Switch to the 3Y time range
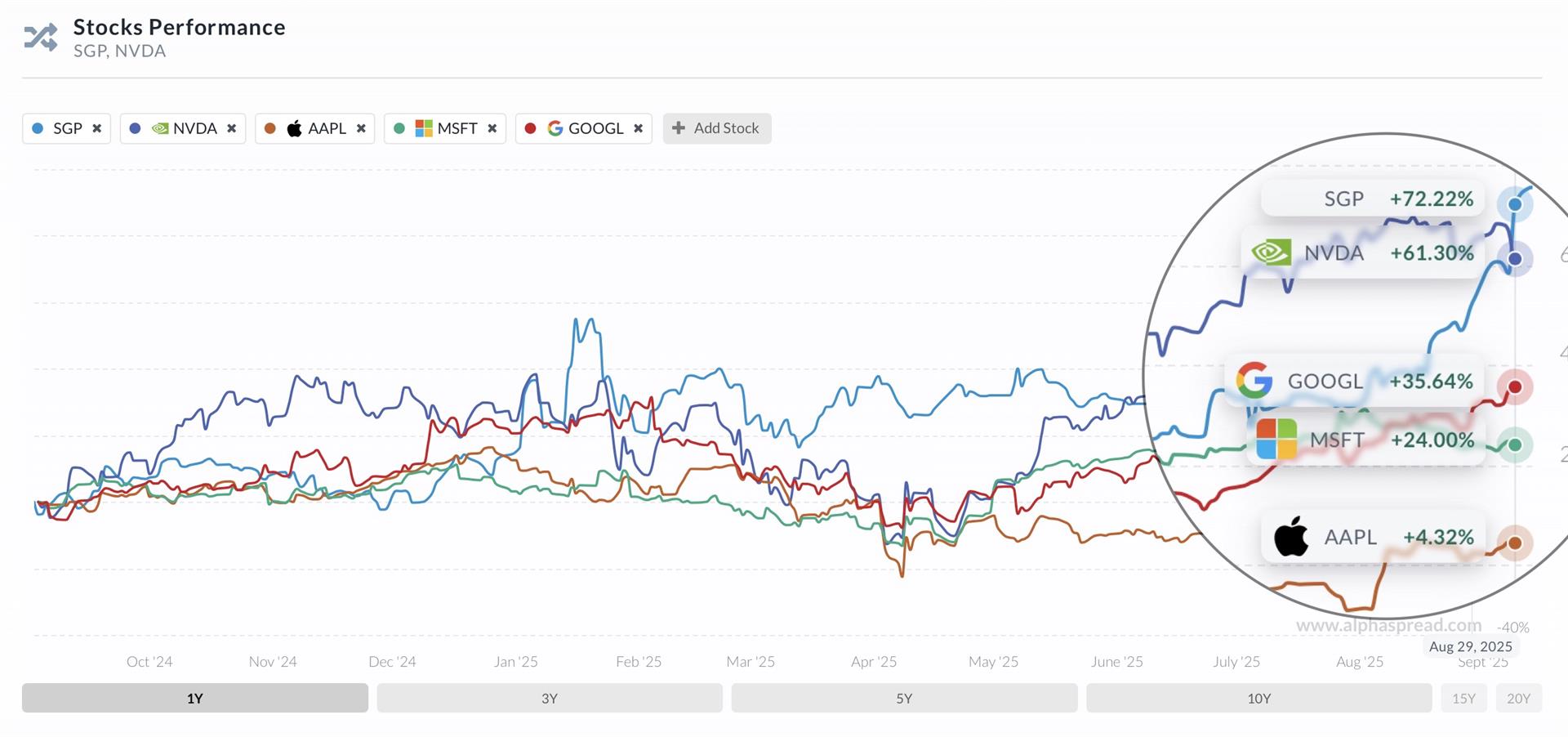This screenshot has width=1568, height=737. tap(549, 698)
